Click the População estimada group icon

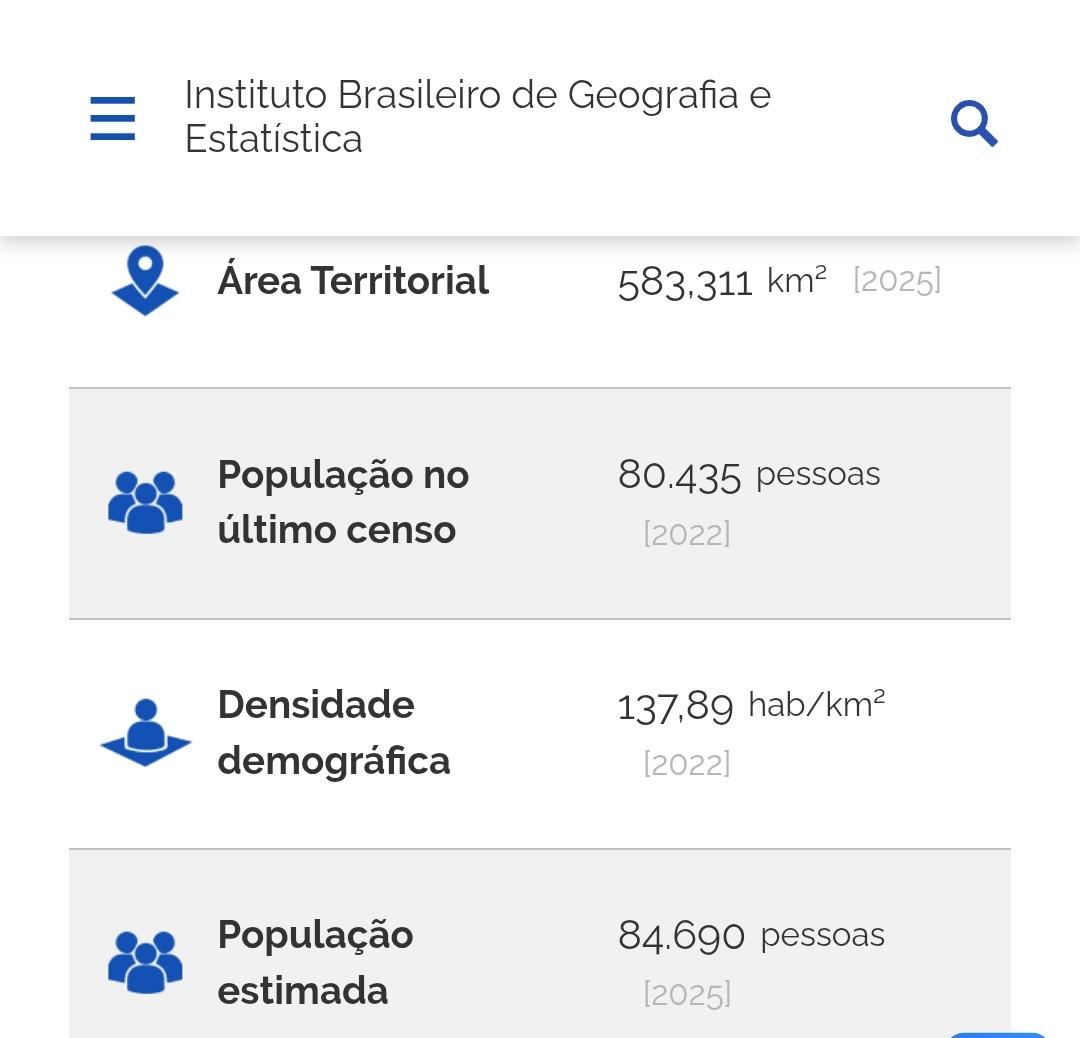tap(145, 962)
